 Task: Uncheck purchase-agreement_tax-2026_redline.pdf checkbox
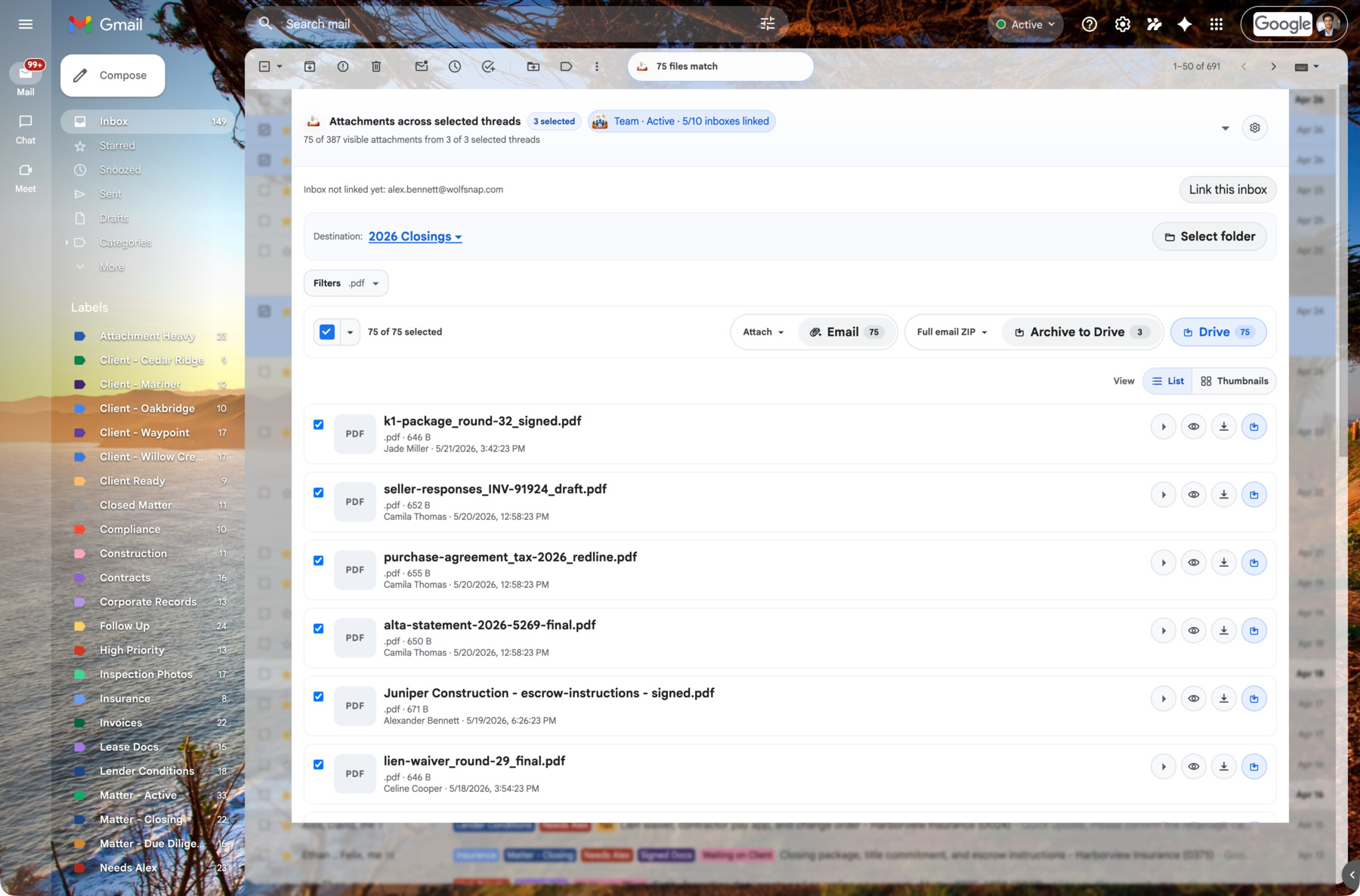click(x=319, y=561)
